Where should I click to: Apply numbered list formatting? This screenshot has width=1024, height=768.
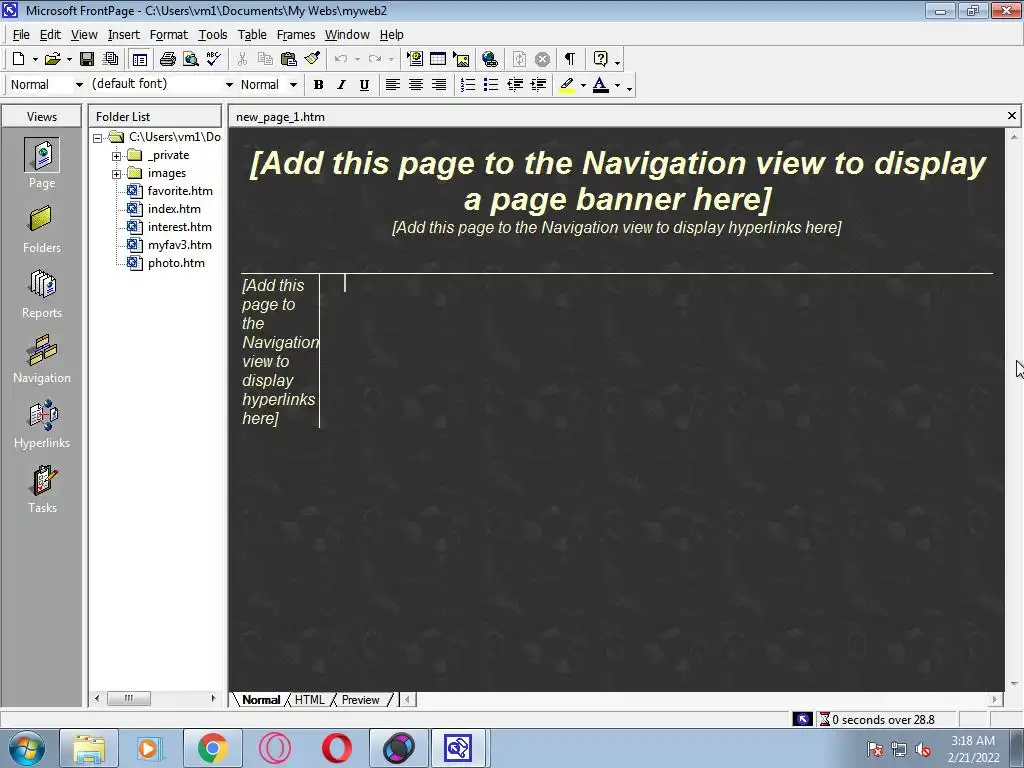click(468, 85)
